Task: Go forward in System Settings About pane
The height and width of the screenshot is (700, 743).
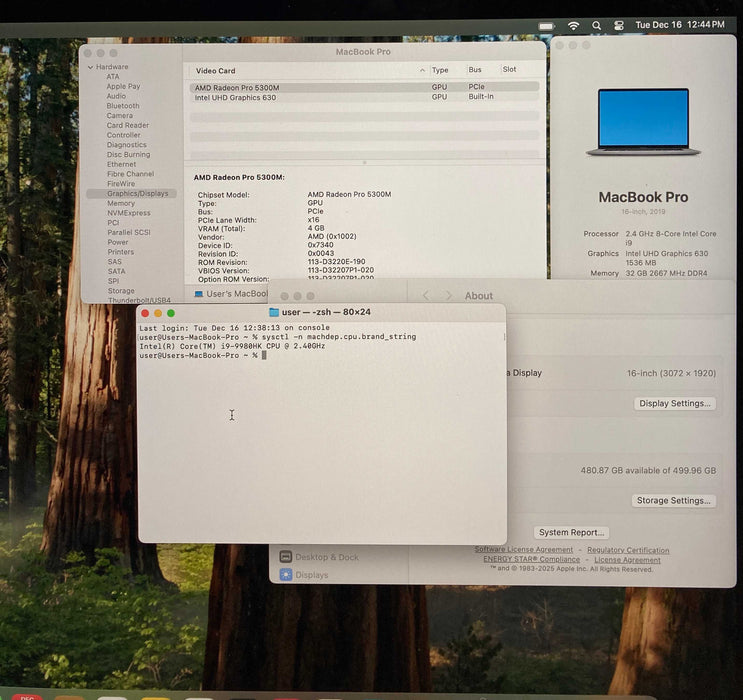Action: (448, 296)
